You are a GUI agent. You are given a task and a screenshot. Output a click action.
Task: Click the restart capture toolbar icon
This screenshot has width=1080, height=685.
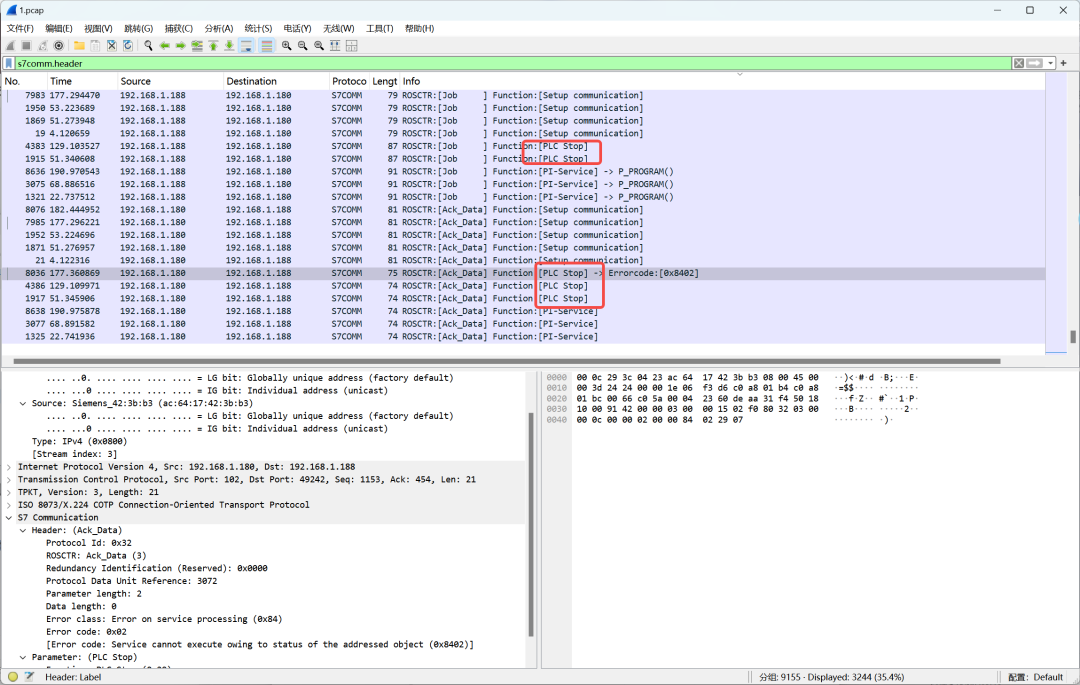click(43, 45)
